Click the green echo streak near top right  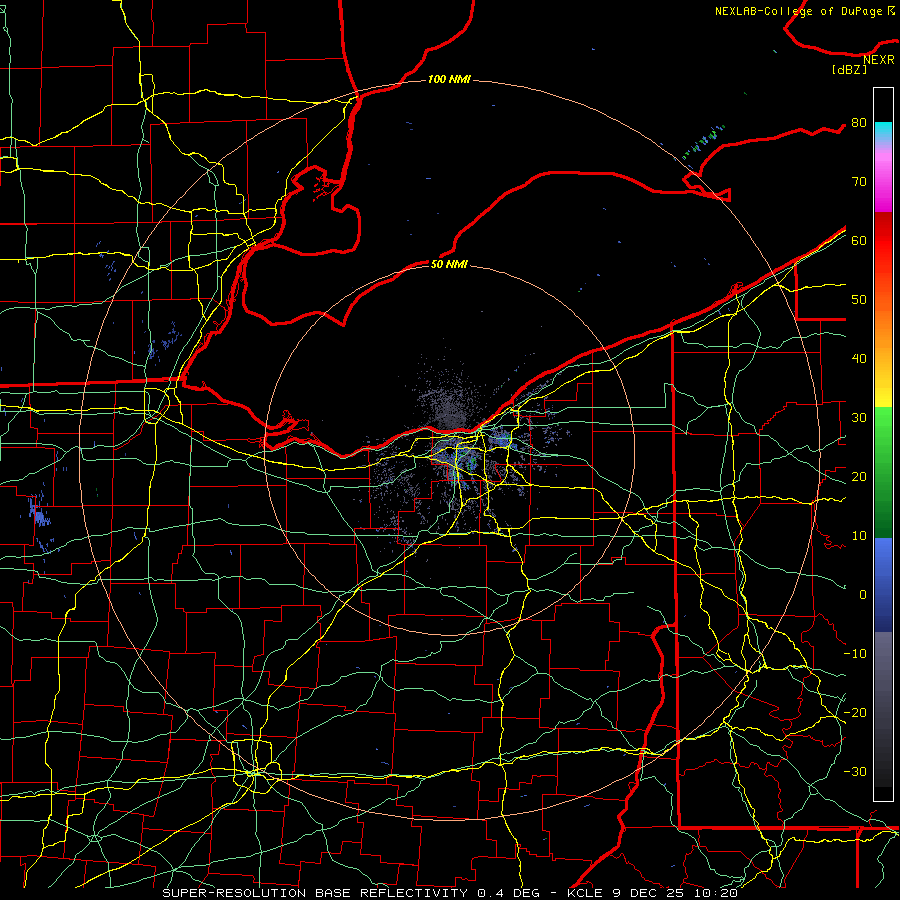(x=704, y=141)
